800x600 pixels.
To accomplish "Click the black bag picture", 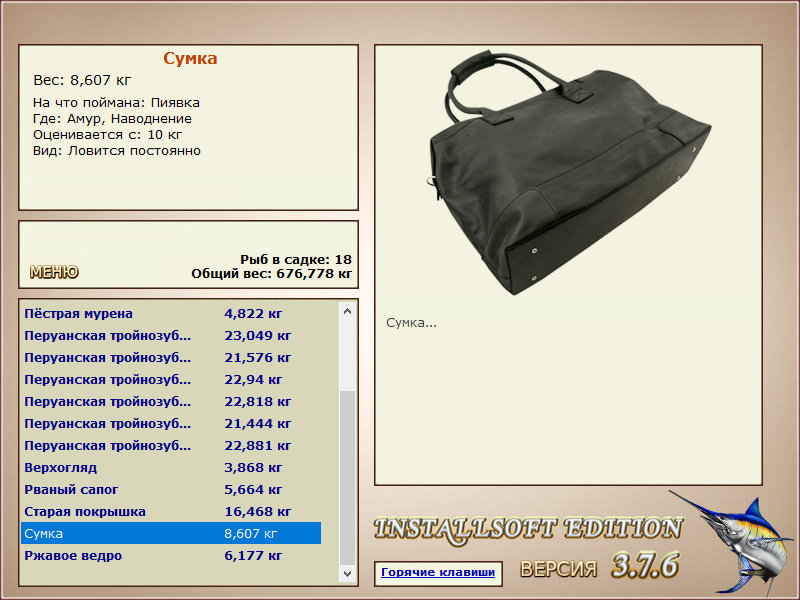I will pos(569,172).
